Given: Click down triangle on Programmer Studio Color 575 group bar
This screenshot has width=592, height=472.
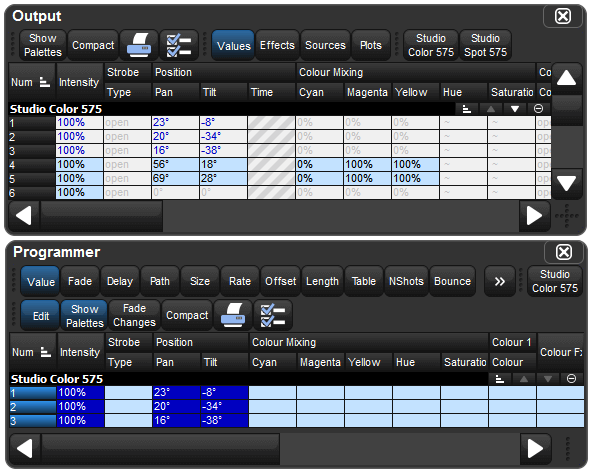Looking at the screenshot, I should pyautogui.click(x=548, y=379).
